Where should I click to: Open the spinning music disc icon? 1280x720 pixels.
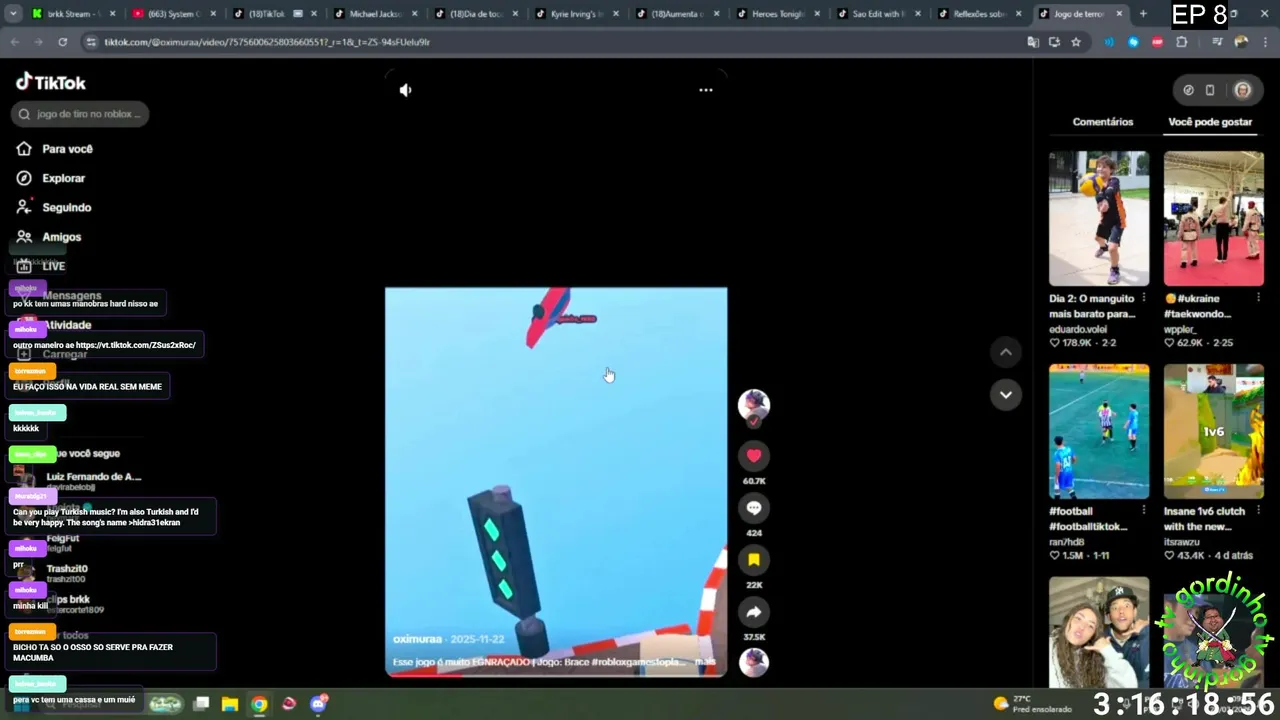pos(754,662)
